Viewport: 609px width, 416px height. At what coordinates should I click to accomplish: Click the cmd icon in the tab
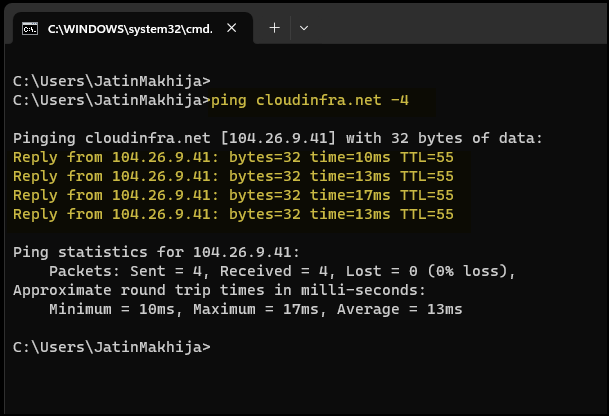pos(30,29)
